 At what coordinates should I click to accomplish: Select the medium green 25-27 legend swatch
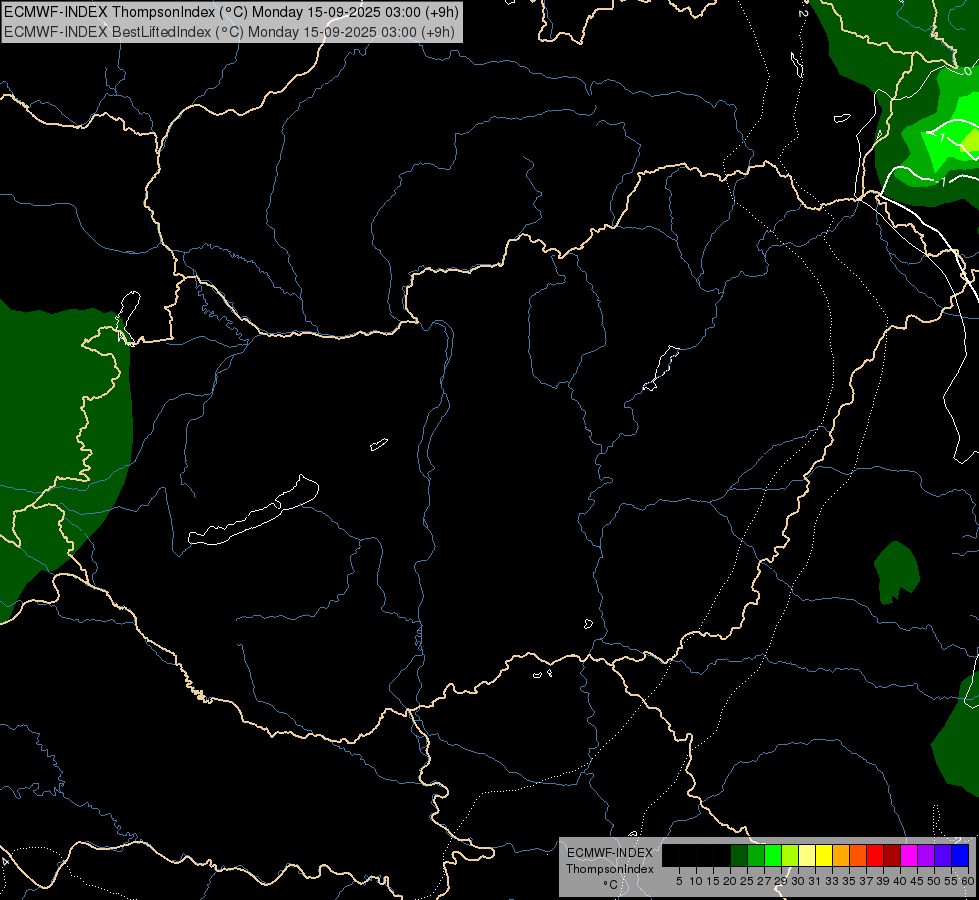[756, 855]
